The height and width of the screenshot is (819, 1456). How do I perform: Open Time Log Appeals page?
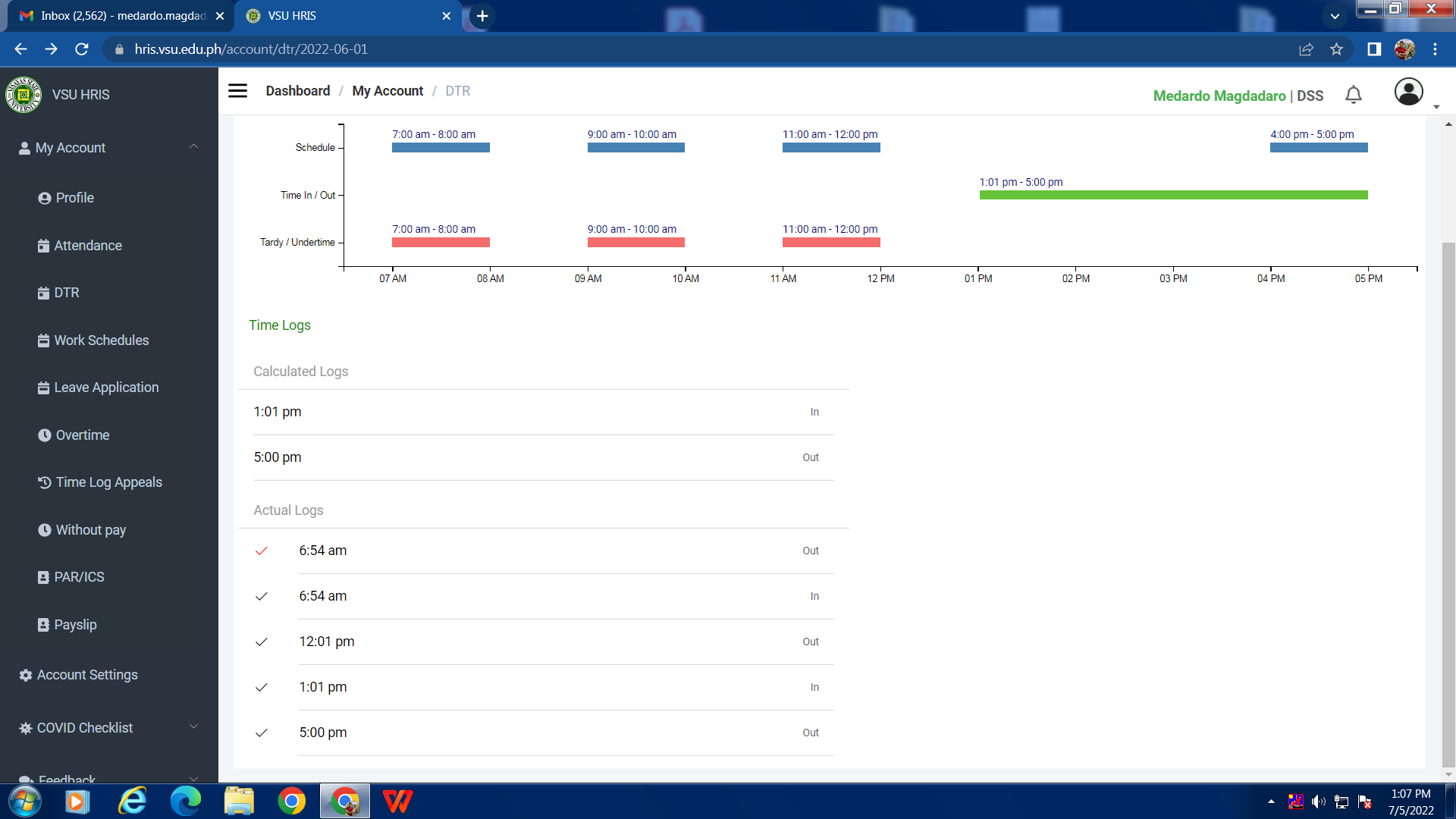click(x=108, y=482)
